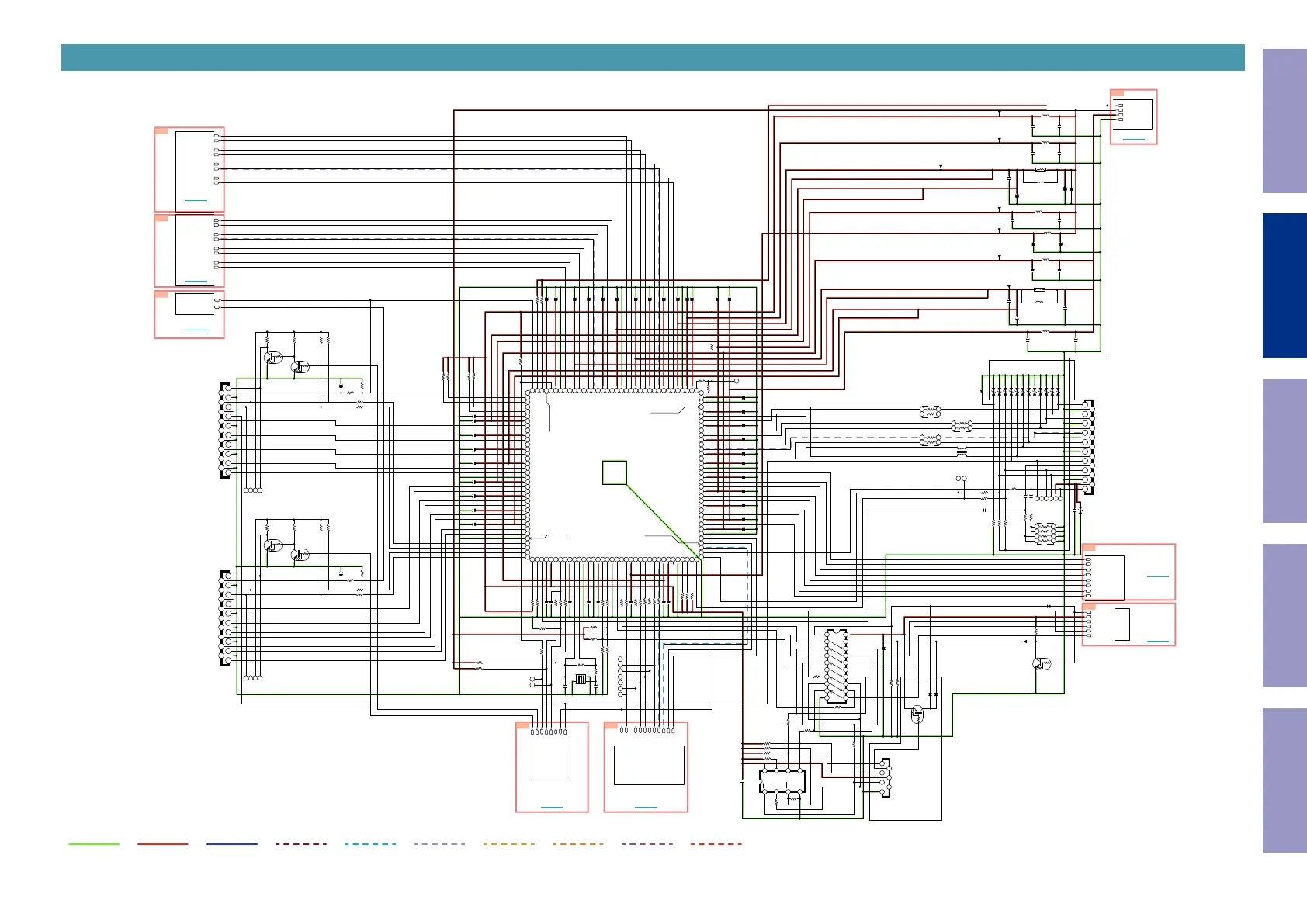This screenshot has height=924, width=1307.
Task: Click the fourteen-pin IC symbol right of center
Action: point(836,666)
